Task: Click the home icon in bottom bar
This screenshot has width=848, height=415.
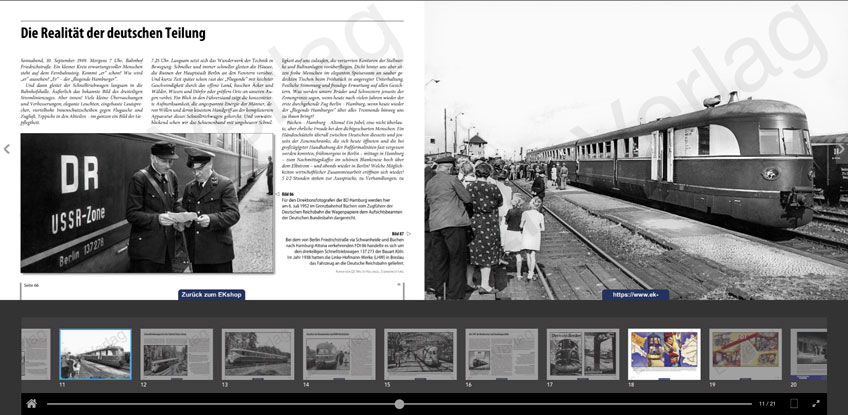Action: 31,403
